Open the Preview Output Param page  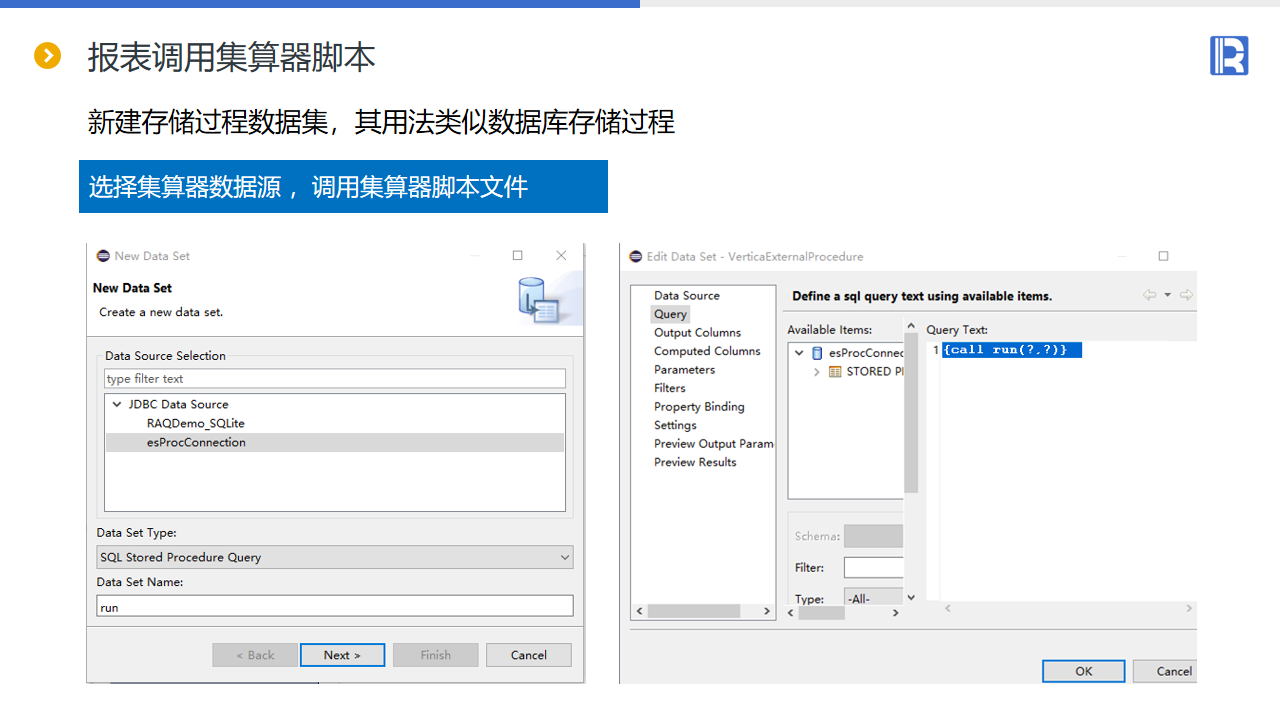click(714, 444)
